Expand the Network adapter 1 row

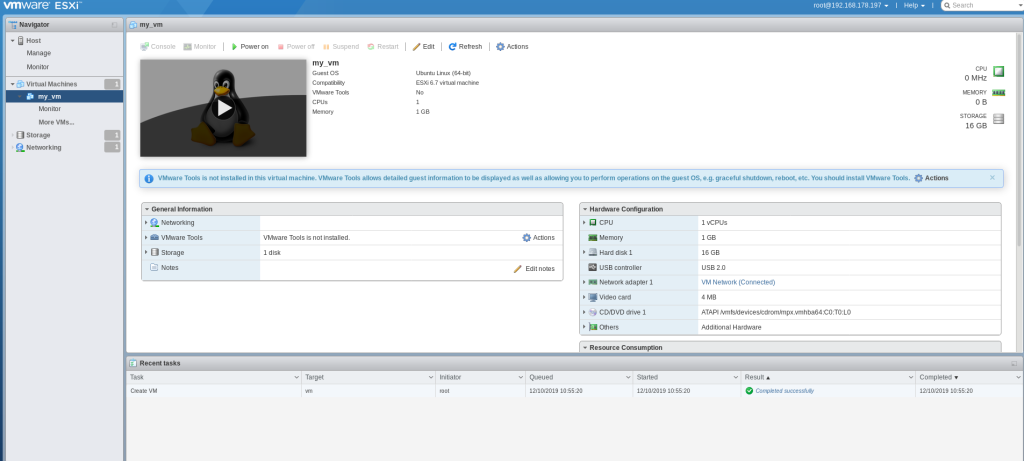tap(584, 283)
